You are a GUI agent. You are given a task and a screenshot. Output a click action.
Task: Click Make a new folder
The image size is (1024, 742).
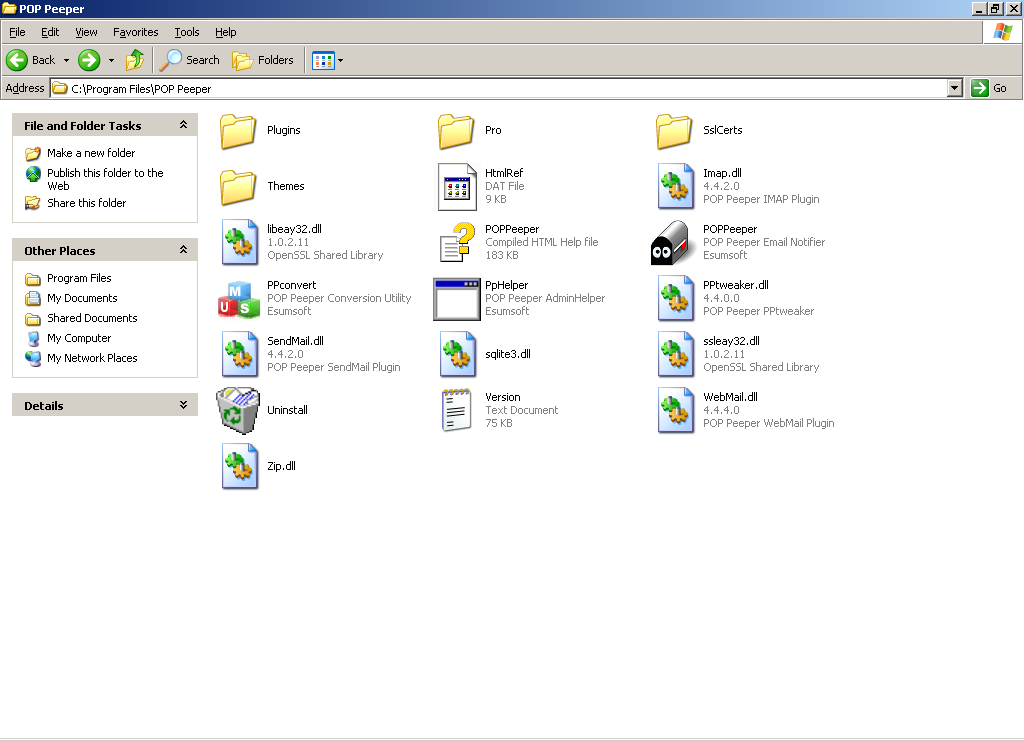click(x=91, y=153)
